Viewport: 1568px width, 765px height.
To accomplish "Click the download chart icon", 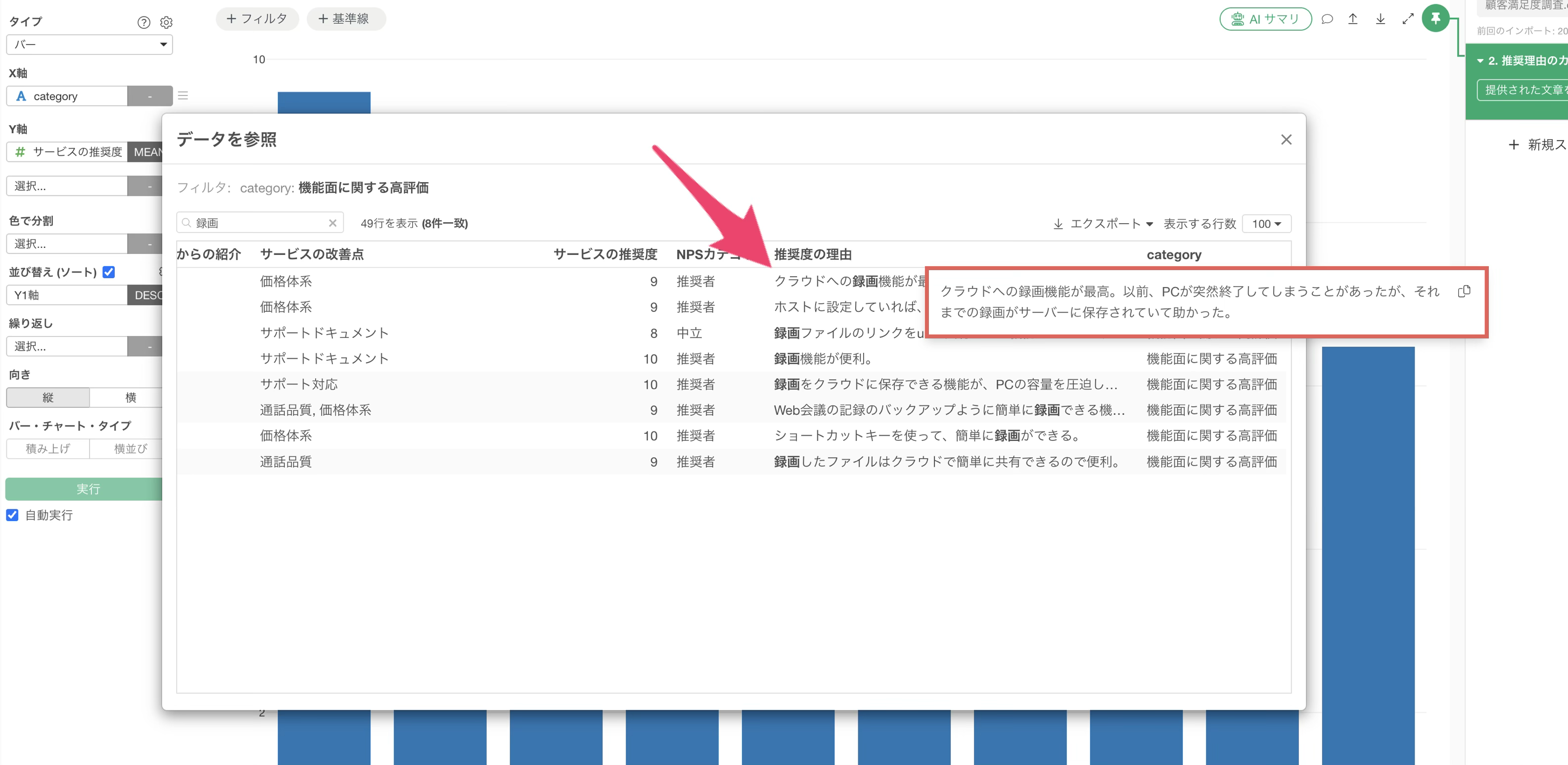I will point(1380,19).
